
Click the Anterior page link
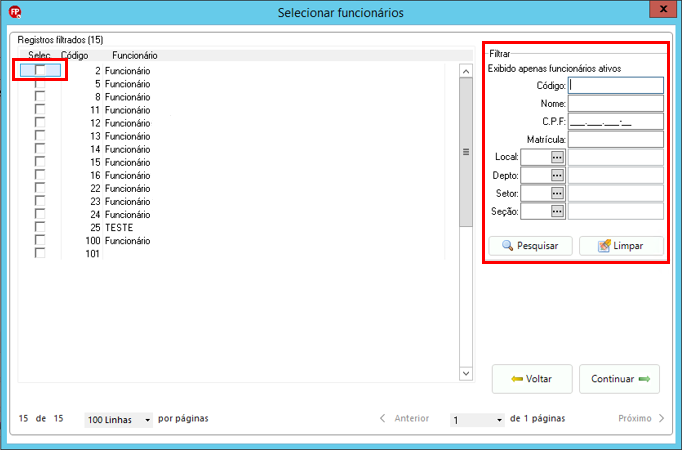pyautogui.click(x=411, y=418)
